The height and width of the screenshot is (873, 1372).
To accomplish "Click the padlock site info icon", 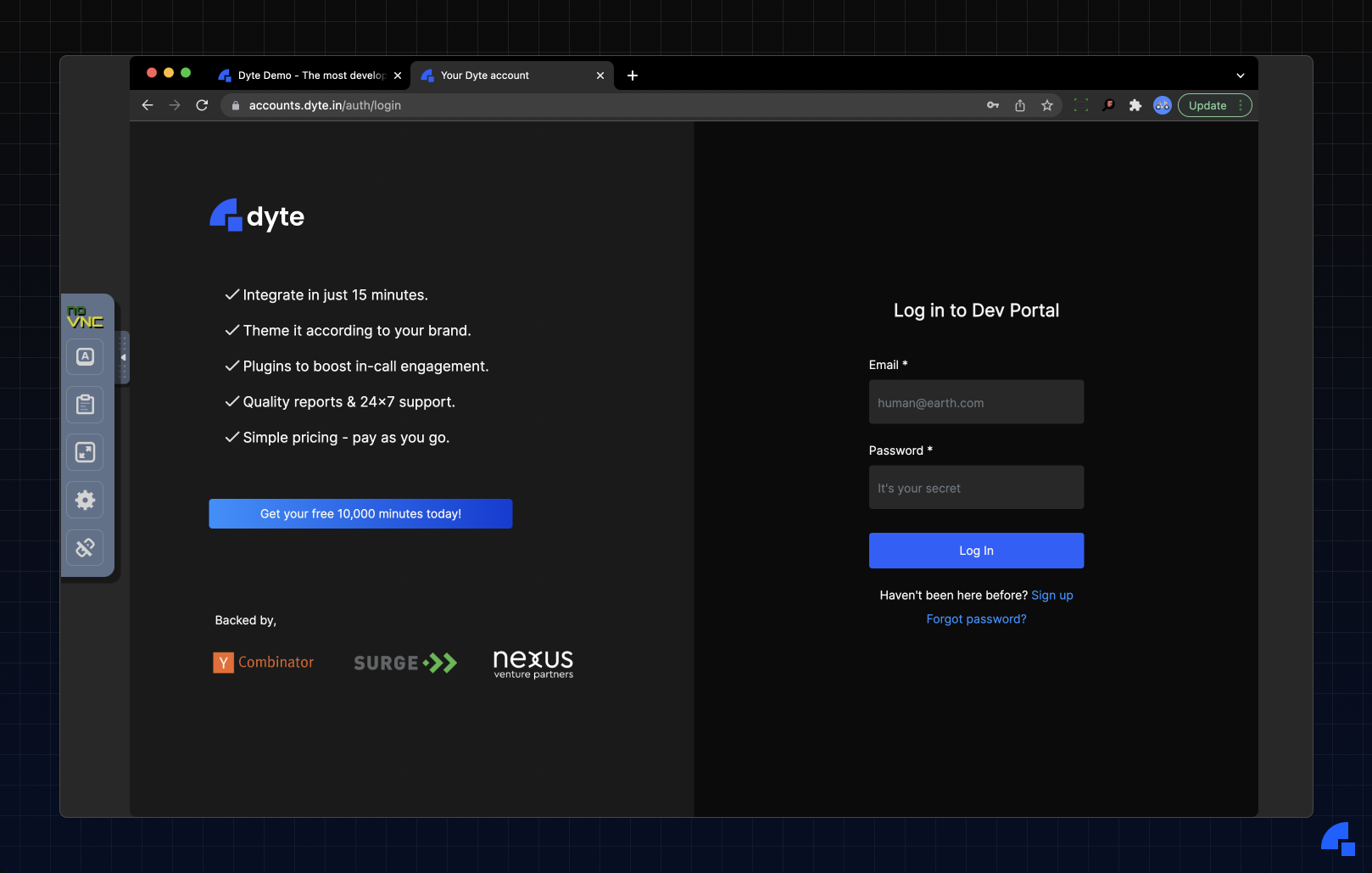I will coord(236,105).
